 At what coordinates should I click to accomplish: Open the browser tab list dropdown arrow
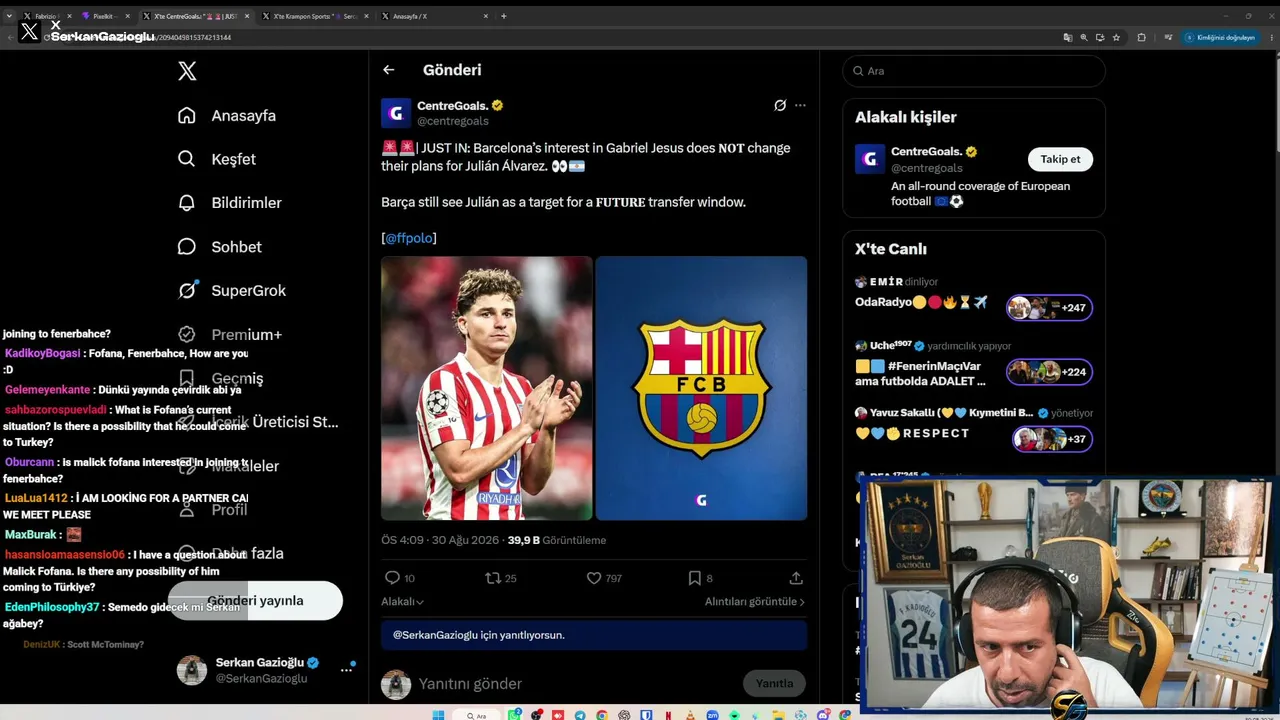[9, 16]
